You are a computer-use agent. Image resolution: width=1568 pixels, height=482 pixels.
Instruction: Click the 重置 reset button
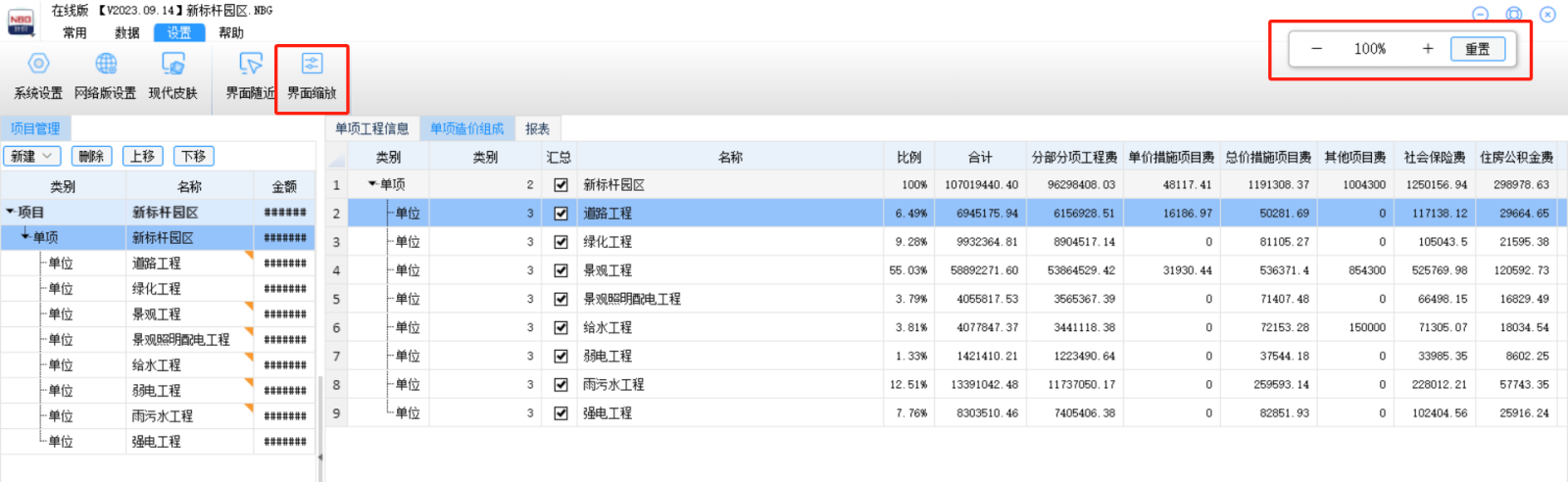1478,49
